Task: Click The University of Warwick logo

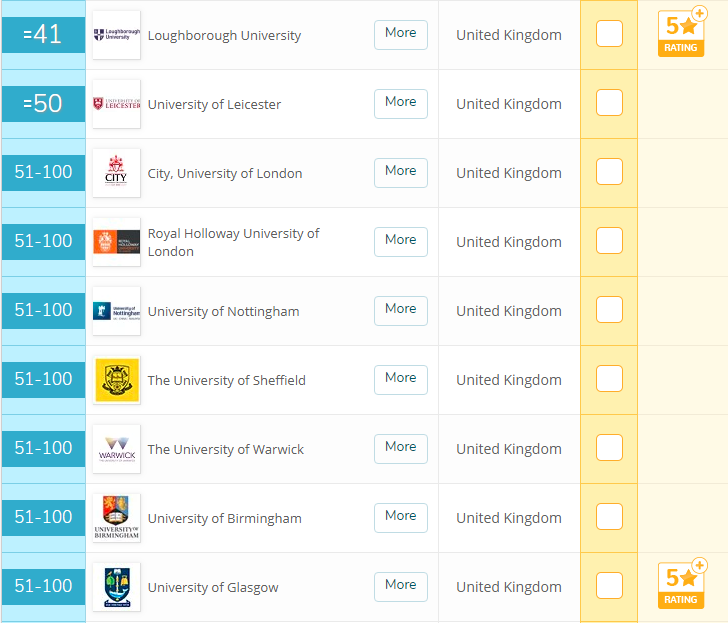Action: (x=116, y=449)
